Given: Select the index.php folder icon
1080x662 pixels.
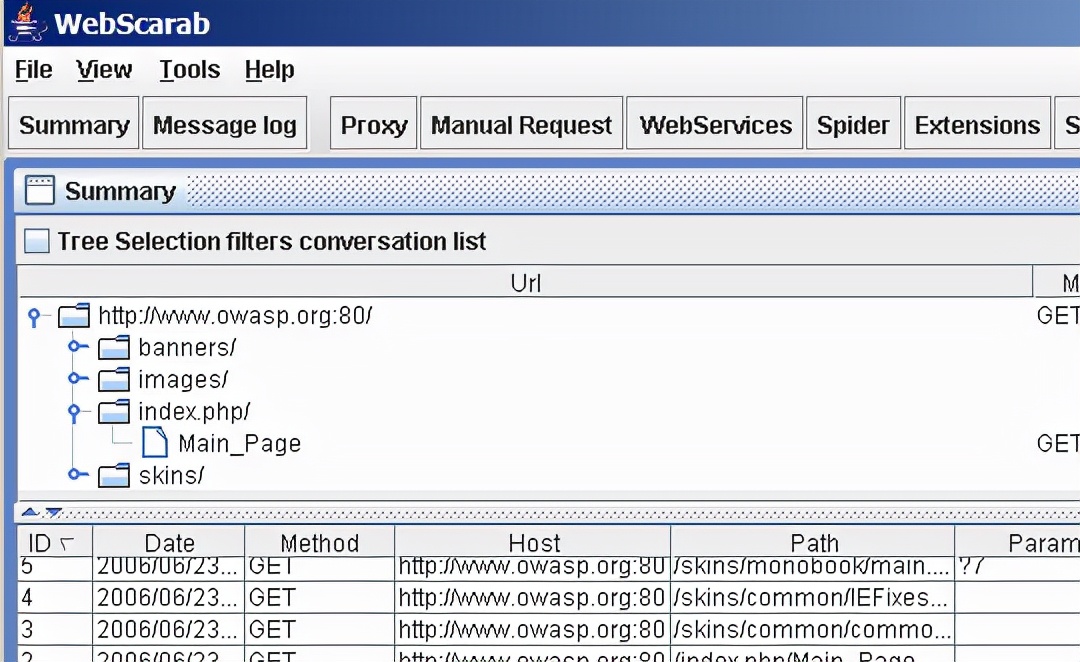Looking at the screenshot, I should pyautogui.click(x=114, y=411).
